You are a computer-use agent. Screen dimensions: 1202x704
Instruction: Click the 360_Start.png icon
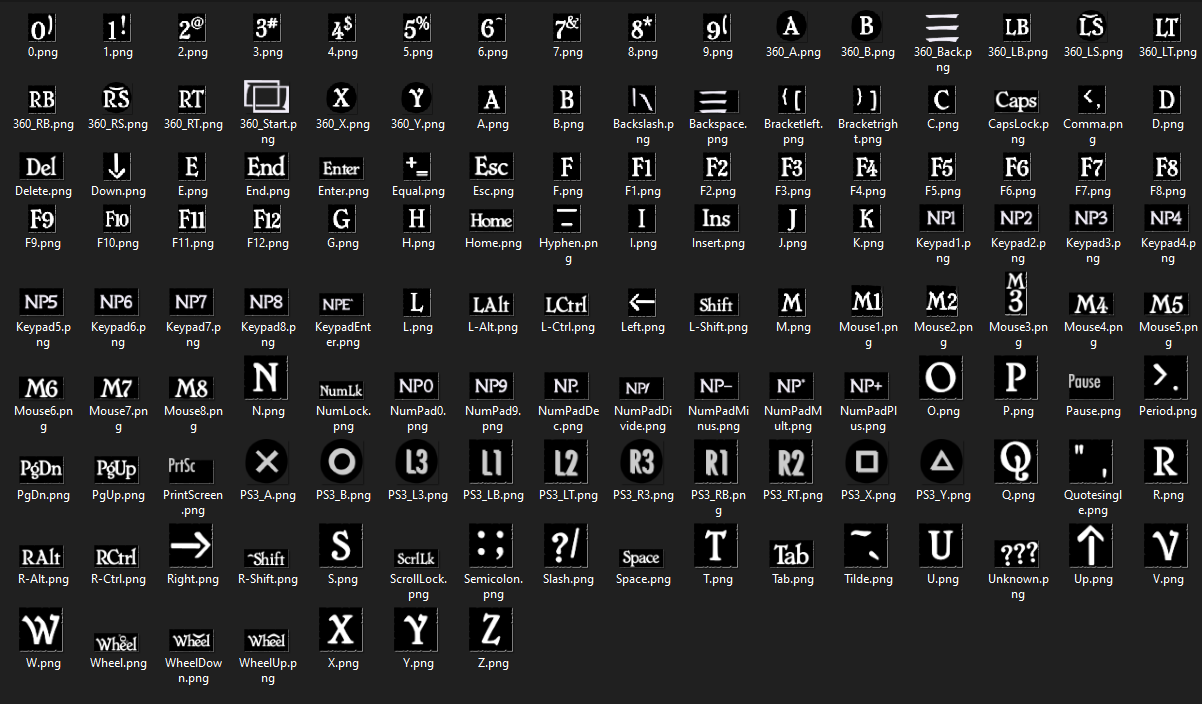pos(266,98)
